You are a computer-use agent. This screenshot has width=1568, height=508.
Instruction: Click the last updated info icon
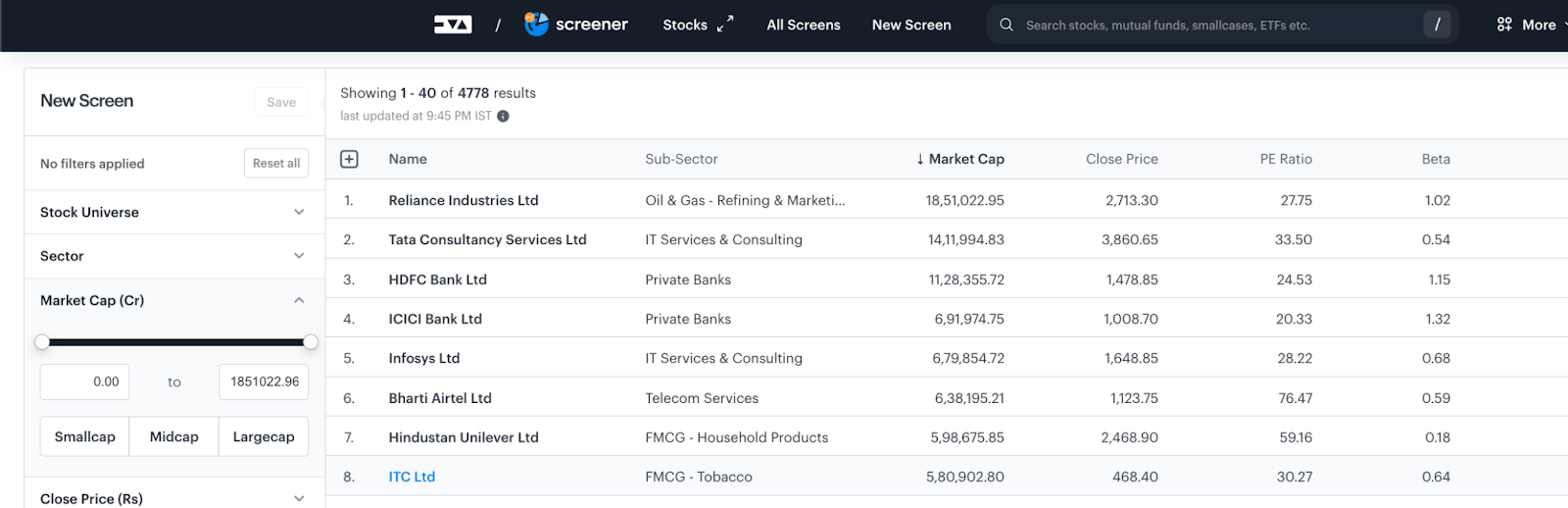pyautogui.click(x=503, y=116)
